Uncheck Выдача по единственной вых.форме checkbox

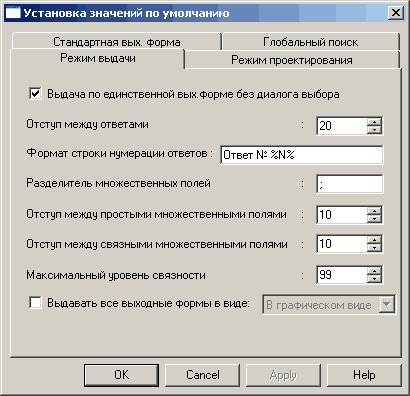point(35,94)
